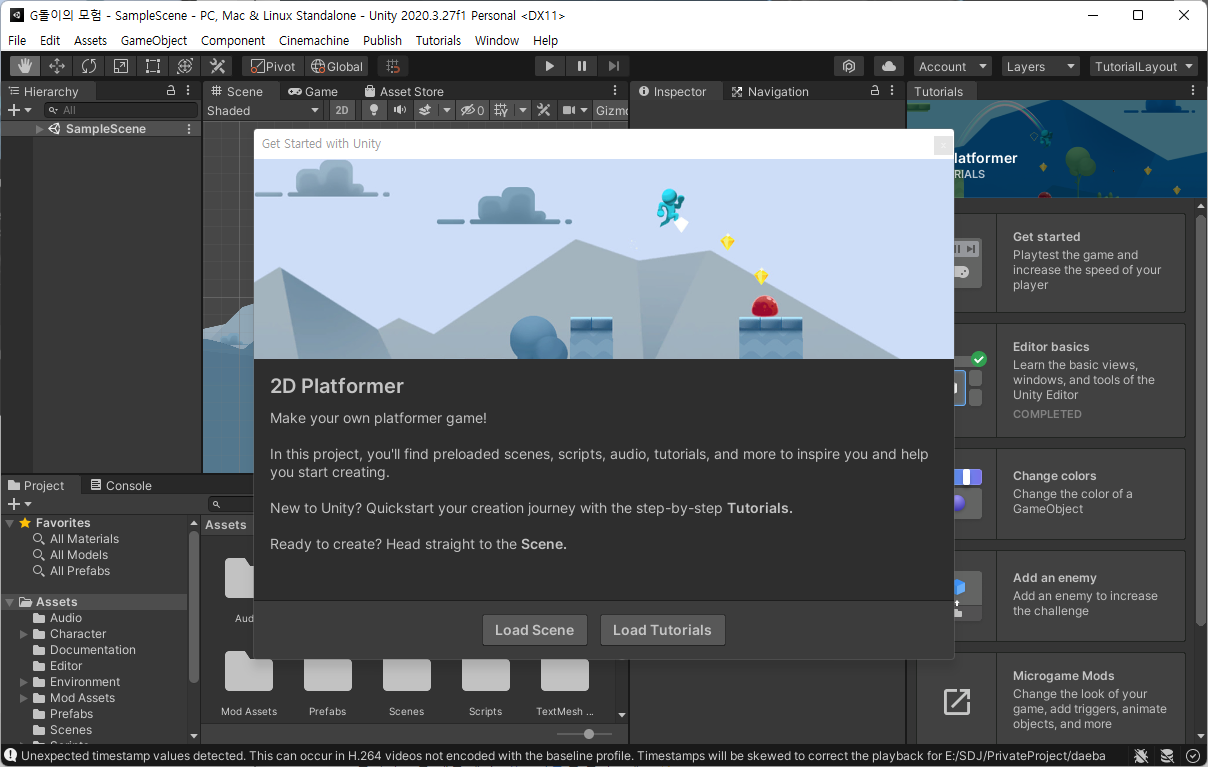Open the Add an enemy tutorial

tap(1049, 595)
